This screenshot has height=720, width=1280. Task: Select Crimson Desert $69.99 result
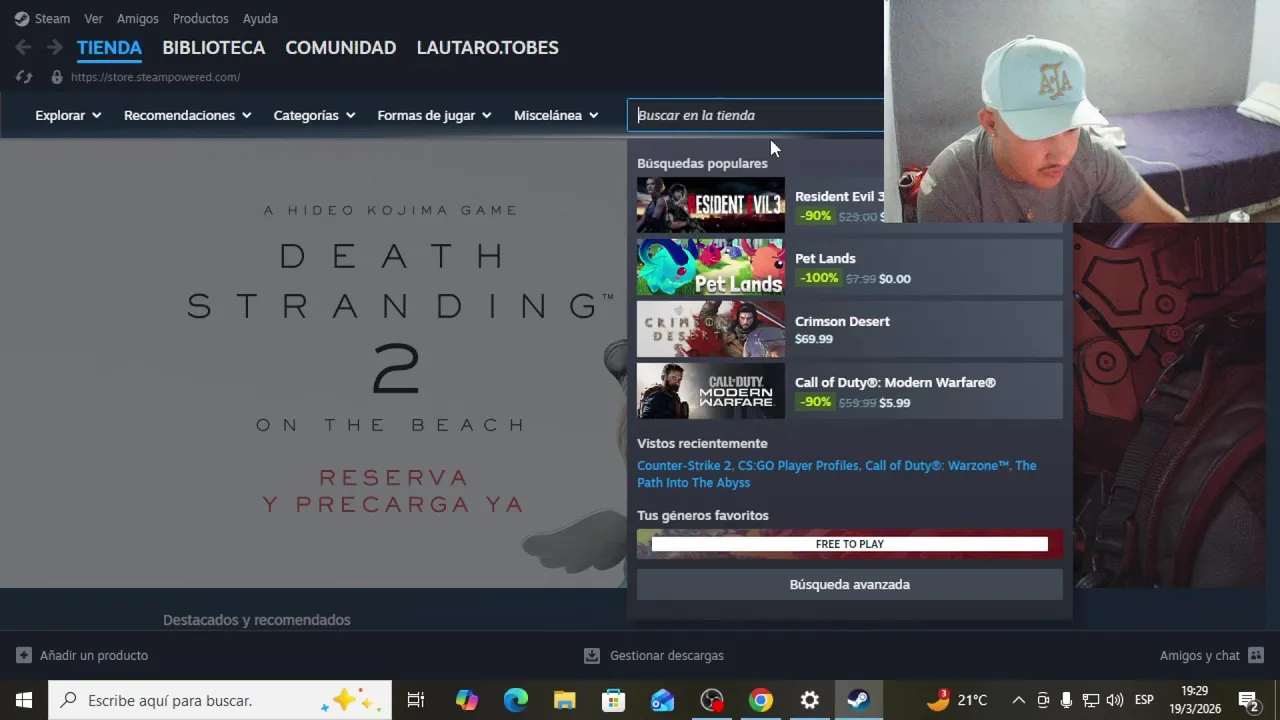point(849,329)
